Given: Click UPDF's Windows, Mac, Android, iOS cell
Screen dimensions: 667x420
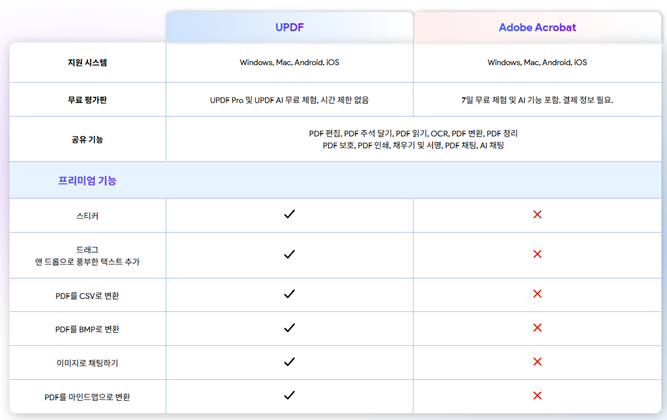Looking at the screenshot, I should pos(289,63).
